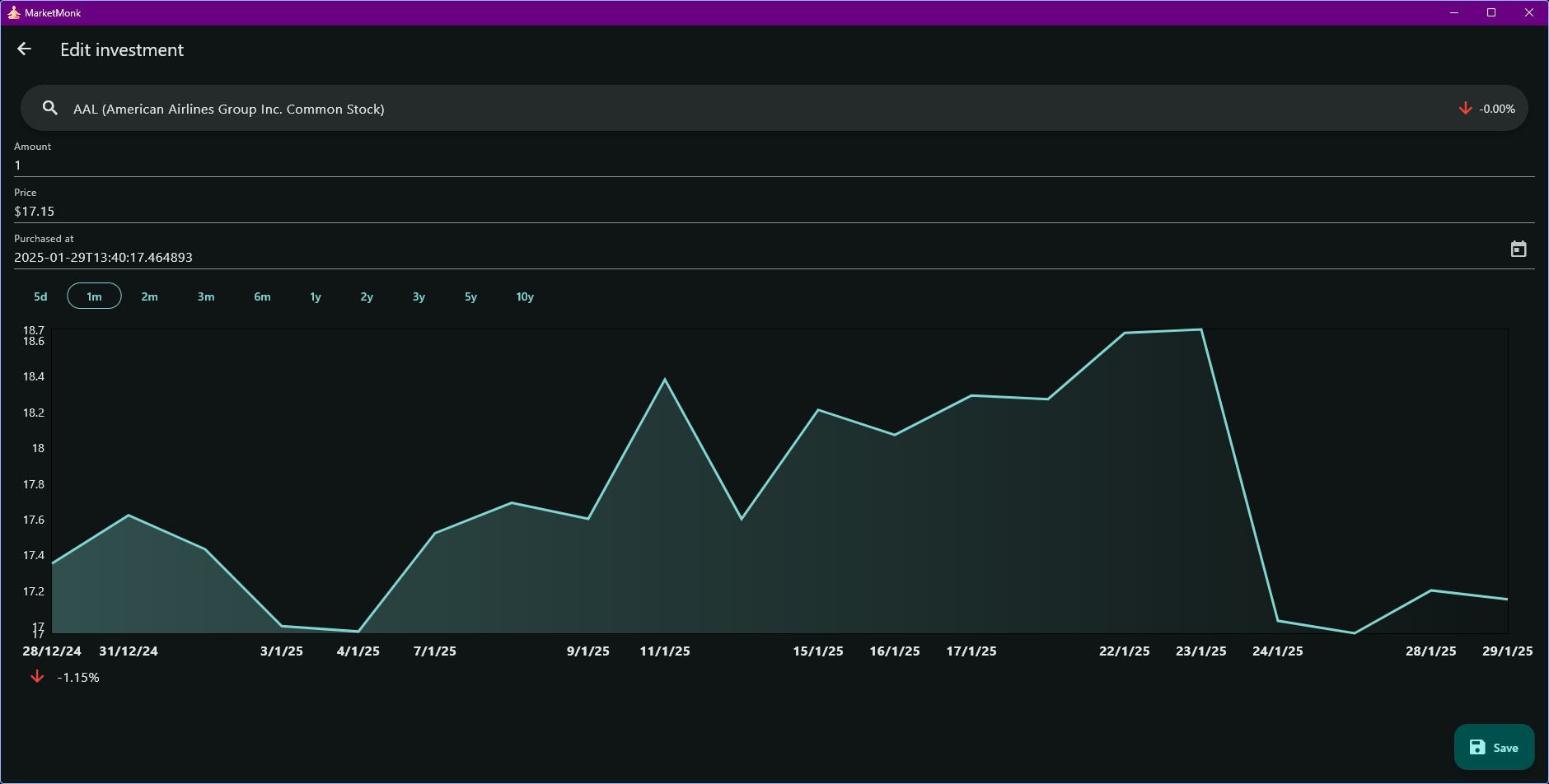Click the 17.4 y-axis price label

34,555
